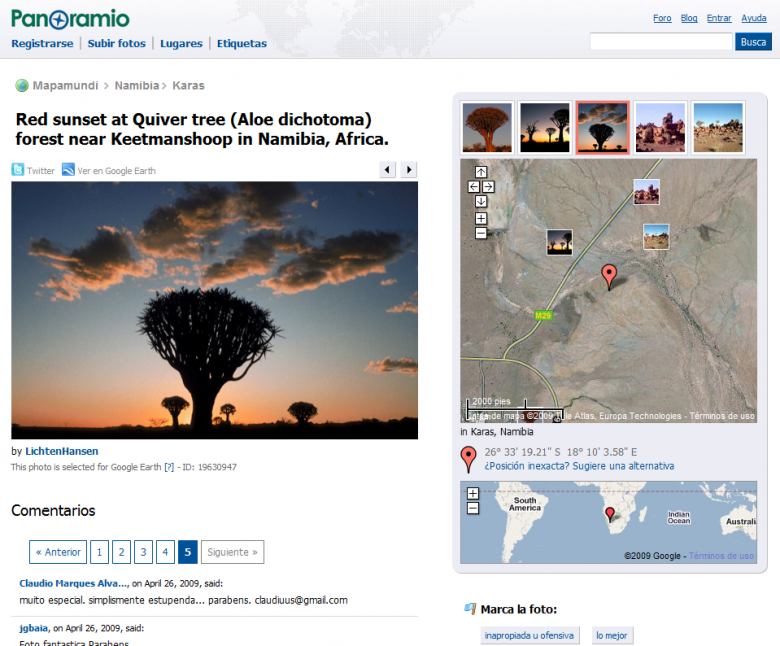Pan the satellite map left
This screenshot has width=780, height=646.
[474, 187]
